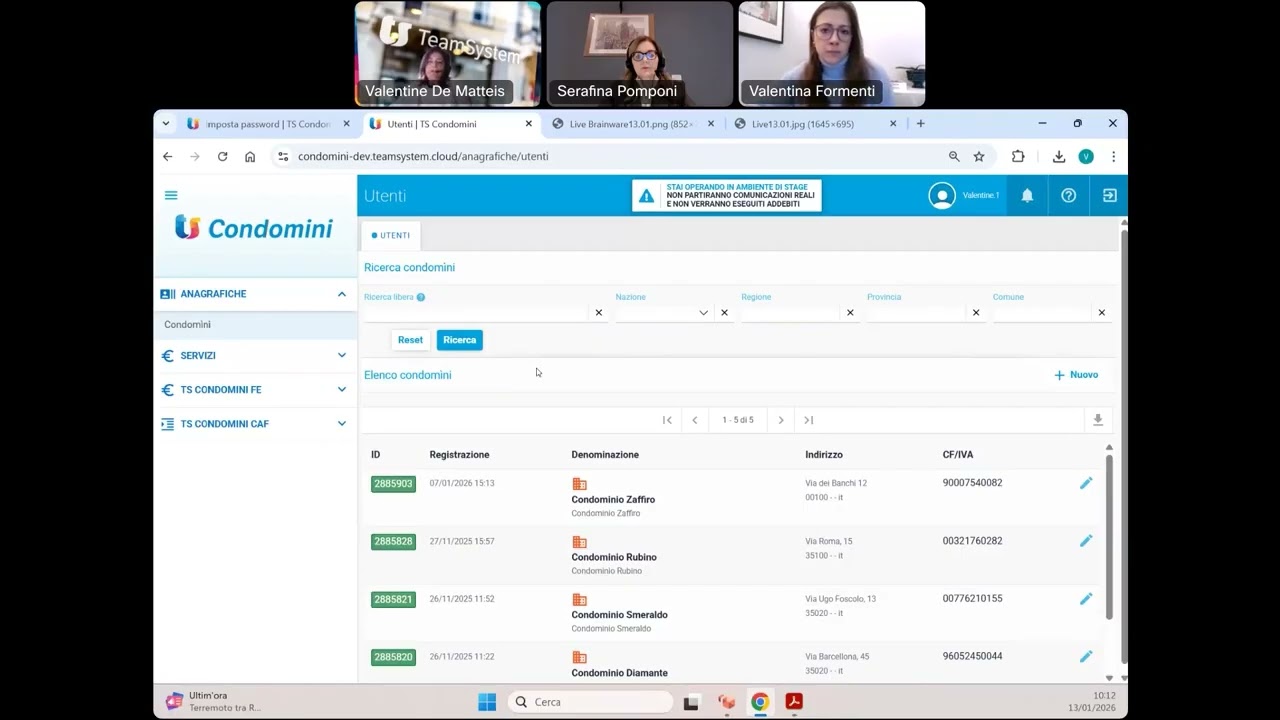
Task: Click the Reset button
Action: (x=410, y=340)
